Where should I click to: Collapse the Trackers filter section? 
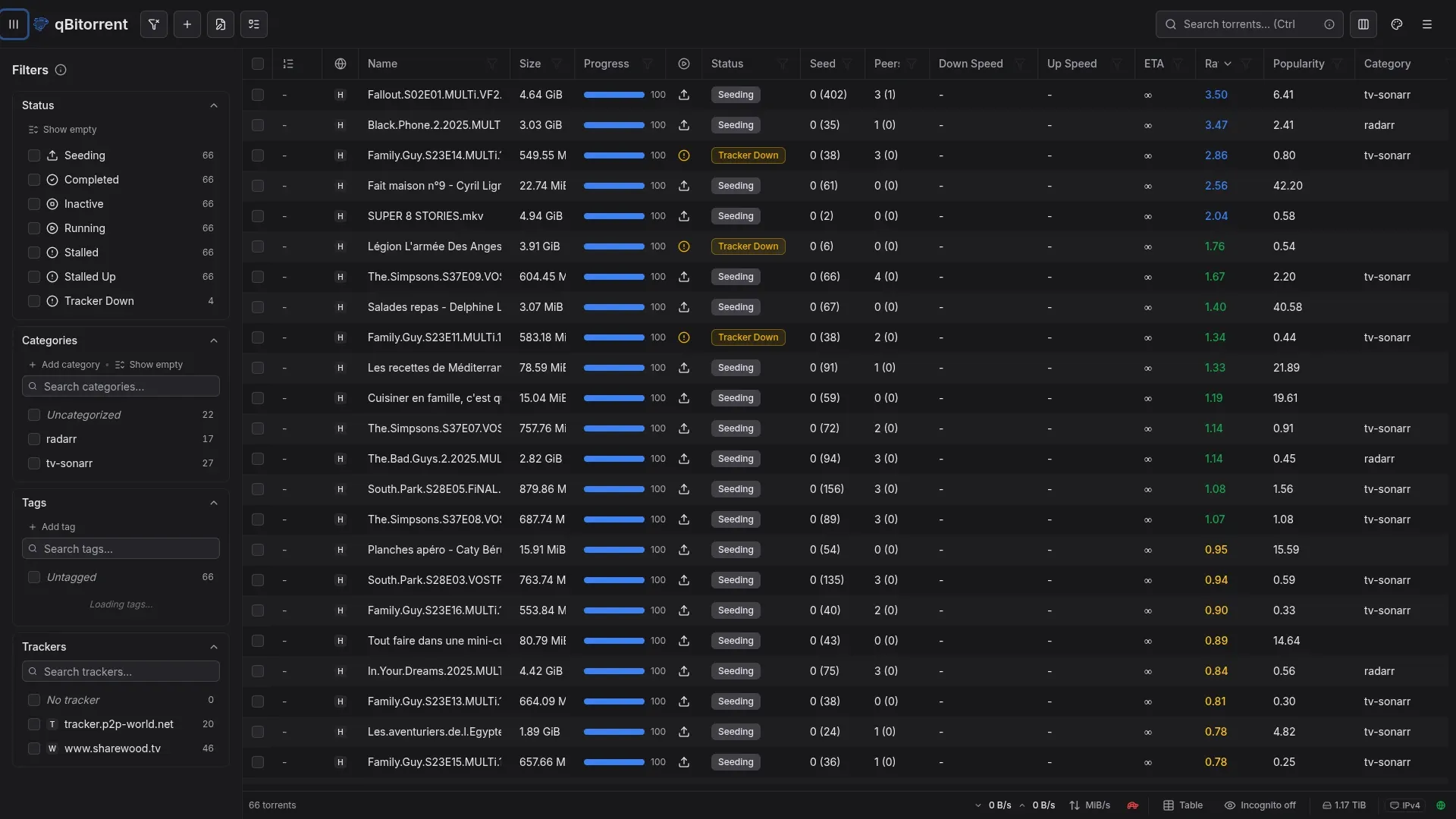(x=214, y=647)
